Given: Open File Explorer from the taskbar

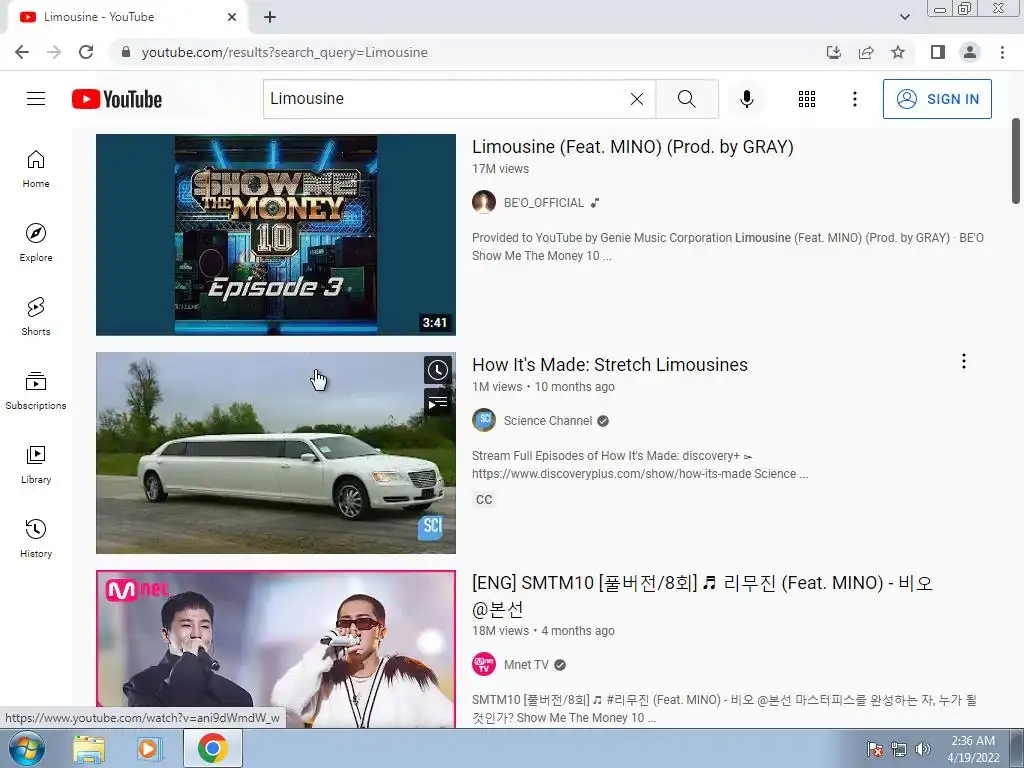Looking at the screenshot, I should (x=89, y=748).
